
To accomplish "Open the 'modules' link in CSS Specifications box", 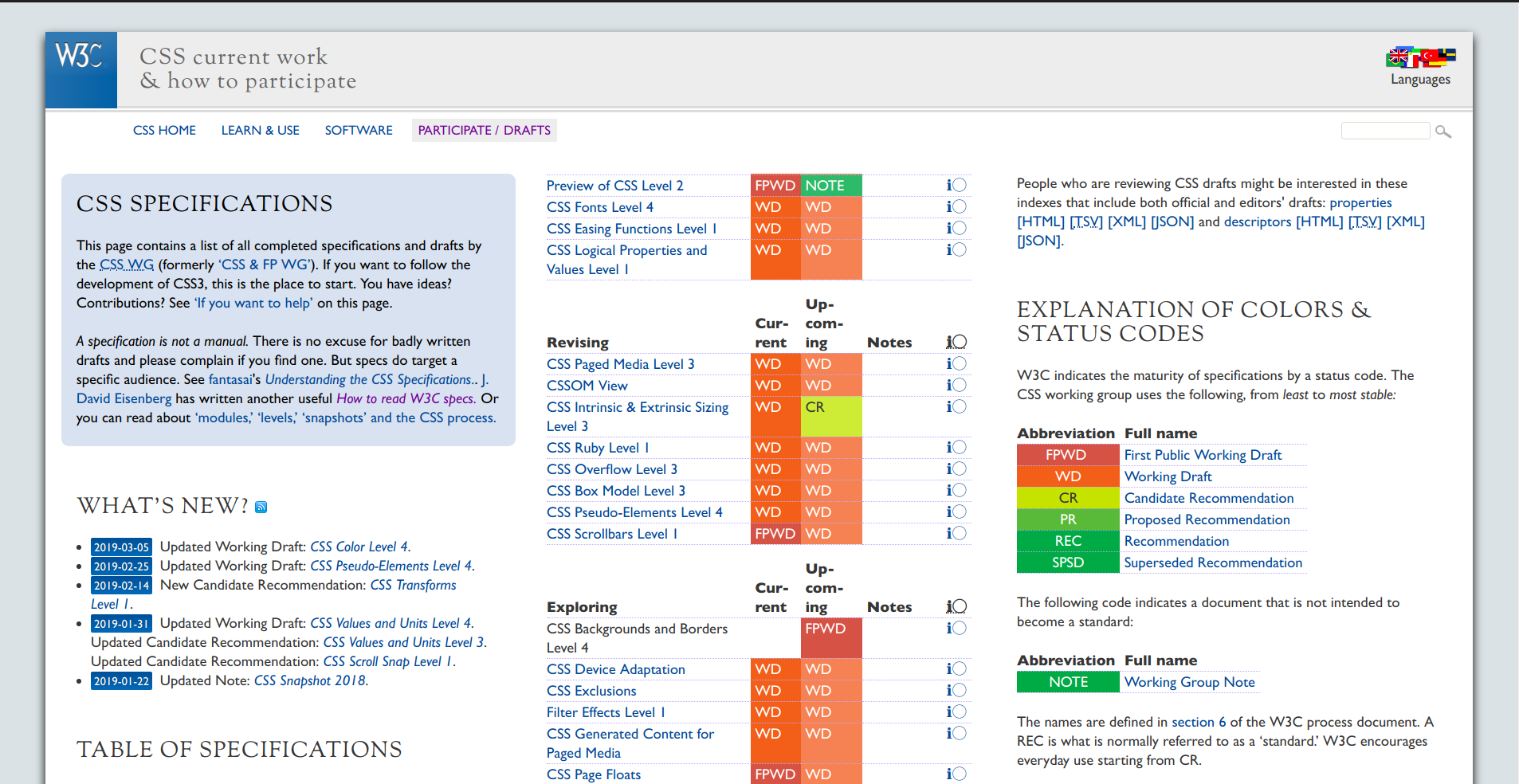I will 224,417.
